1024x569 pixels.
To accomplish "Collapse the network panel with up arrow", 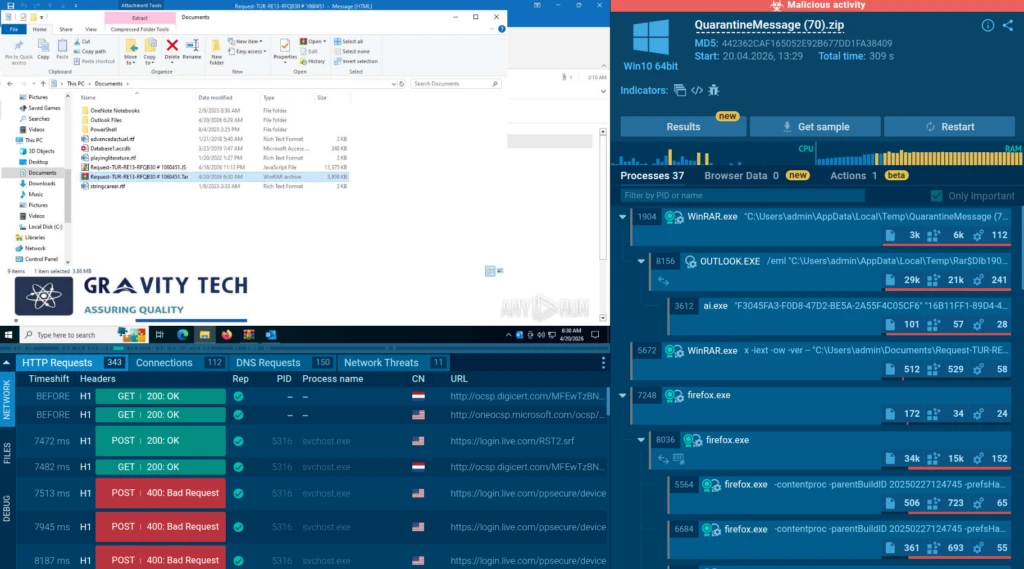I will (x=7, y=363).
